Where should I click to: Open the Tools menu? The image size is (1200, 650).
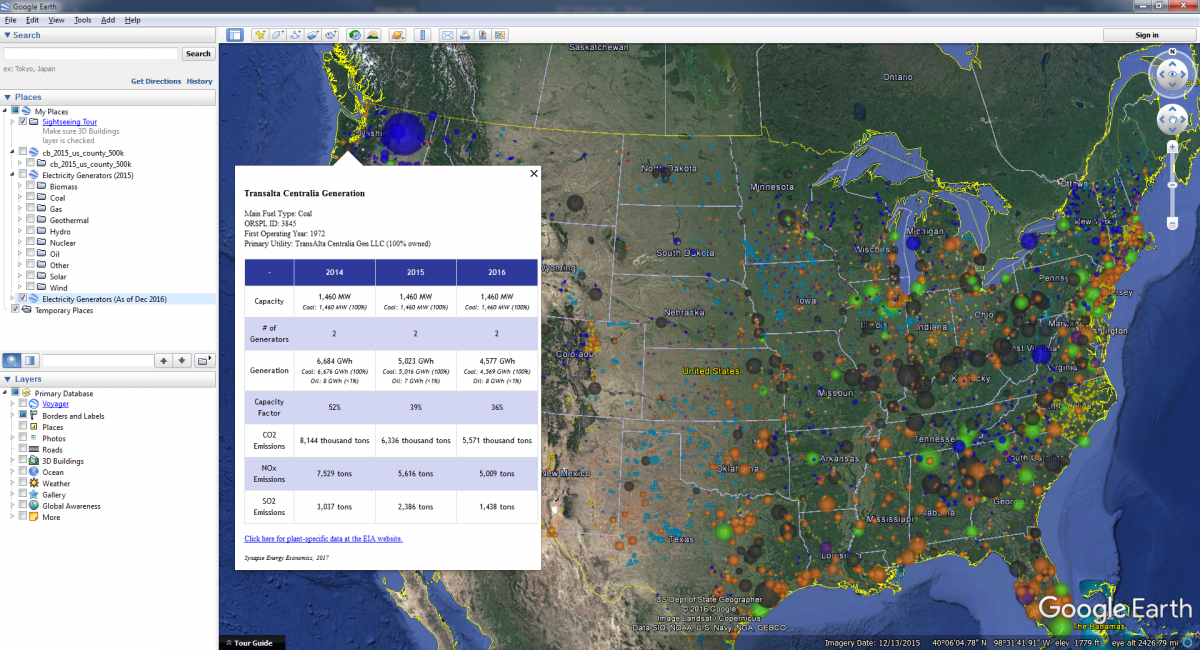(82, 20)
